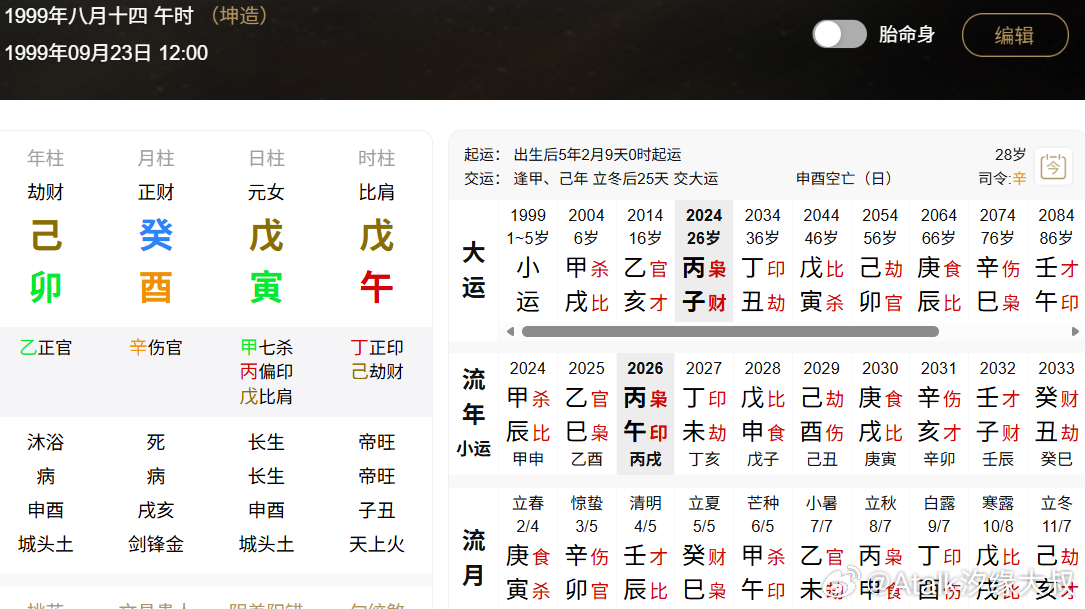
Task: Click hidden stem 甲七杀
Action: (x=266, y=347)
